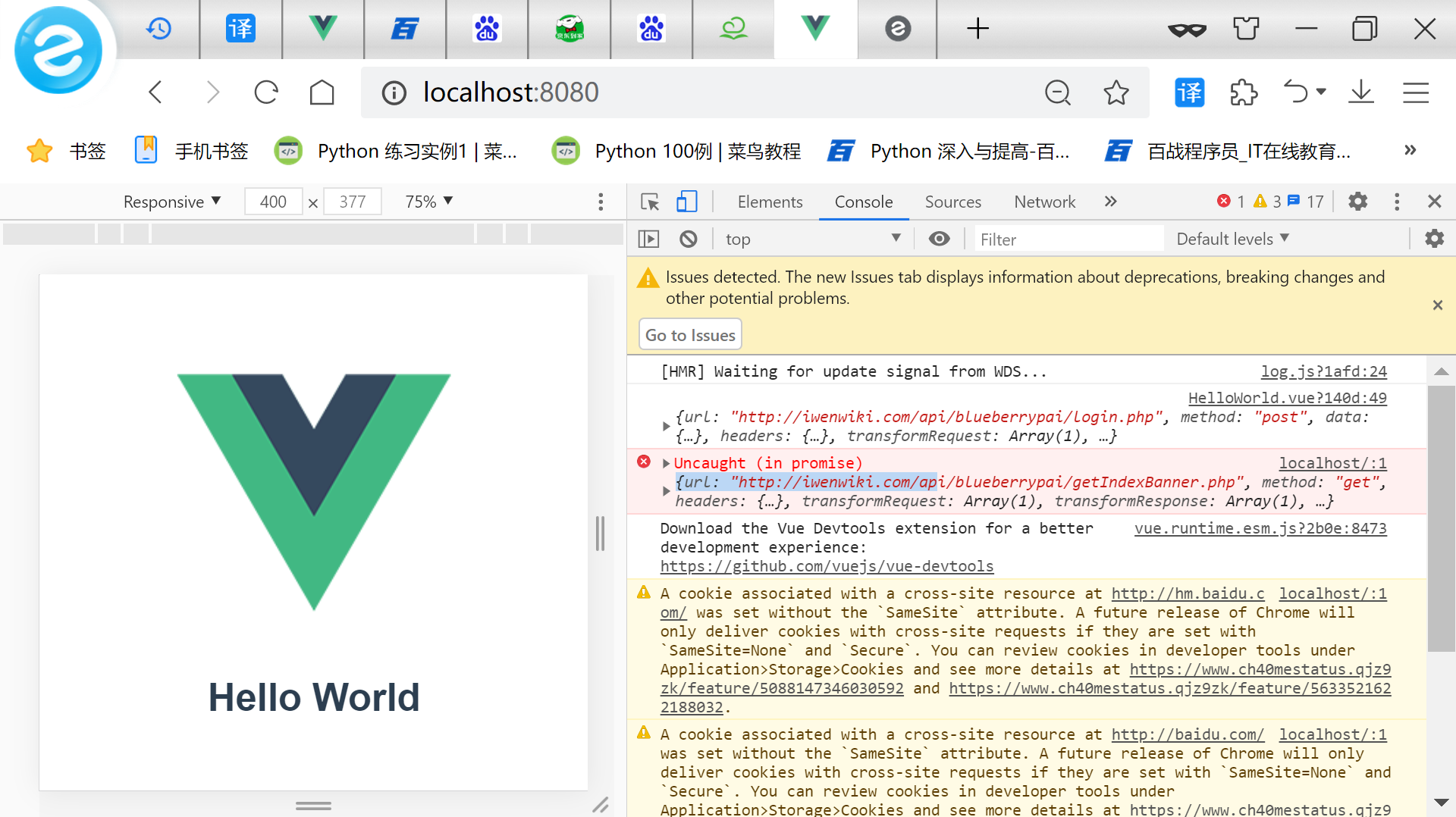1456x817 pixels.
Task: Show more bookmarks with the chevron
Action: [x=1410, y=150]
